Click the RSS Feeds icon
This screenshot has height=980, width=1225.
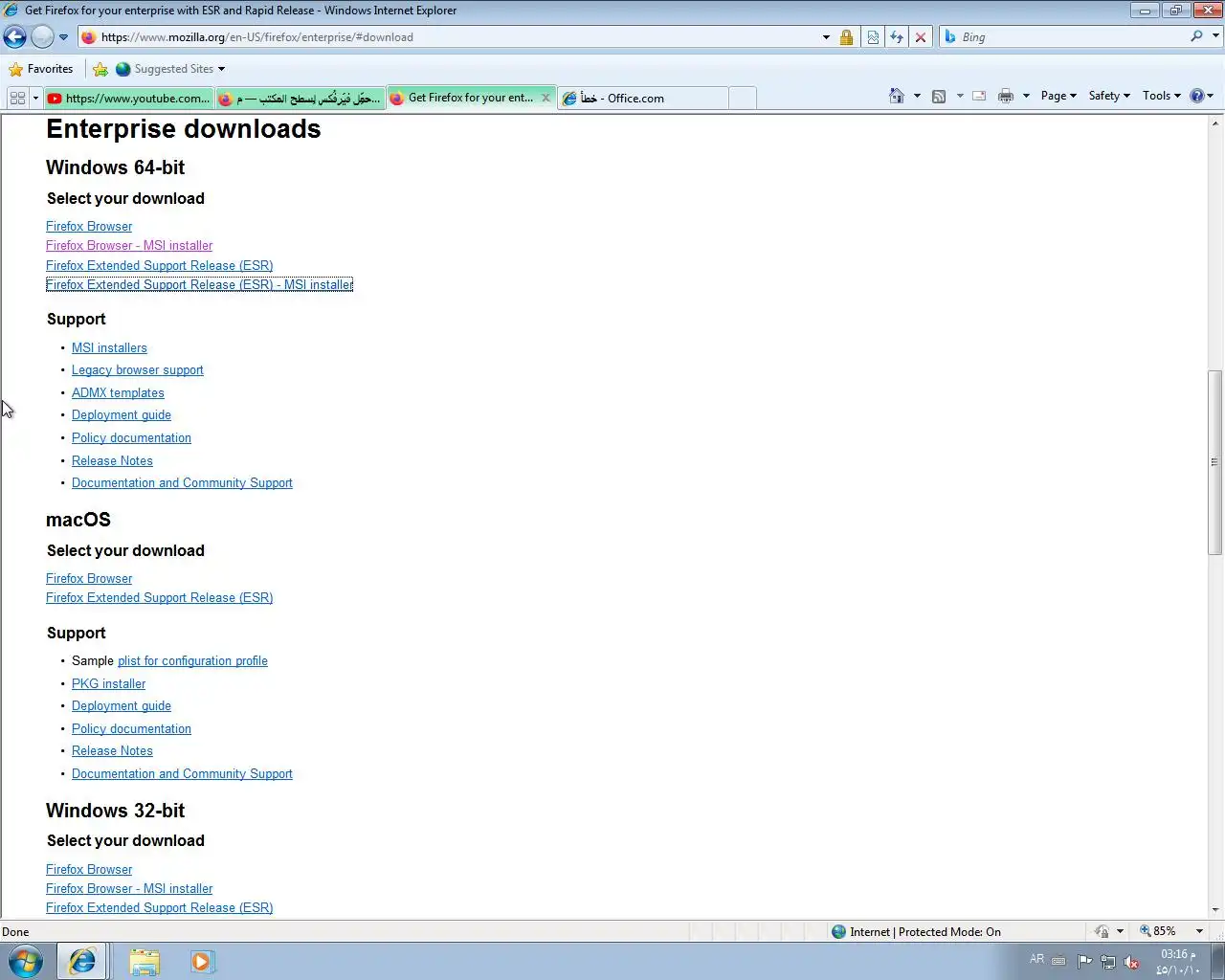(x=939, y=96)
